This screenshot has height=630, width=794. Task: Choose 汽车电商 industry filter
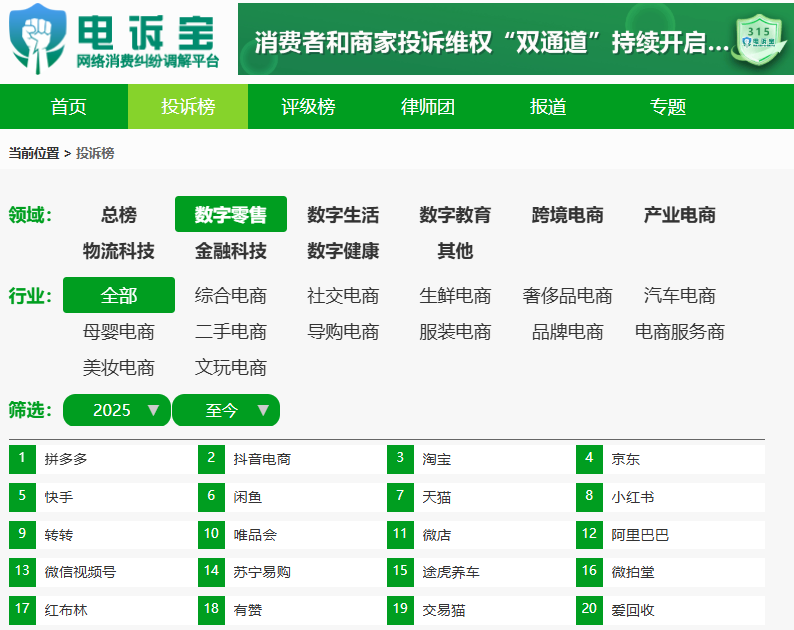(680, 295)
